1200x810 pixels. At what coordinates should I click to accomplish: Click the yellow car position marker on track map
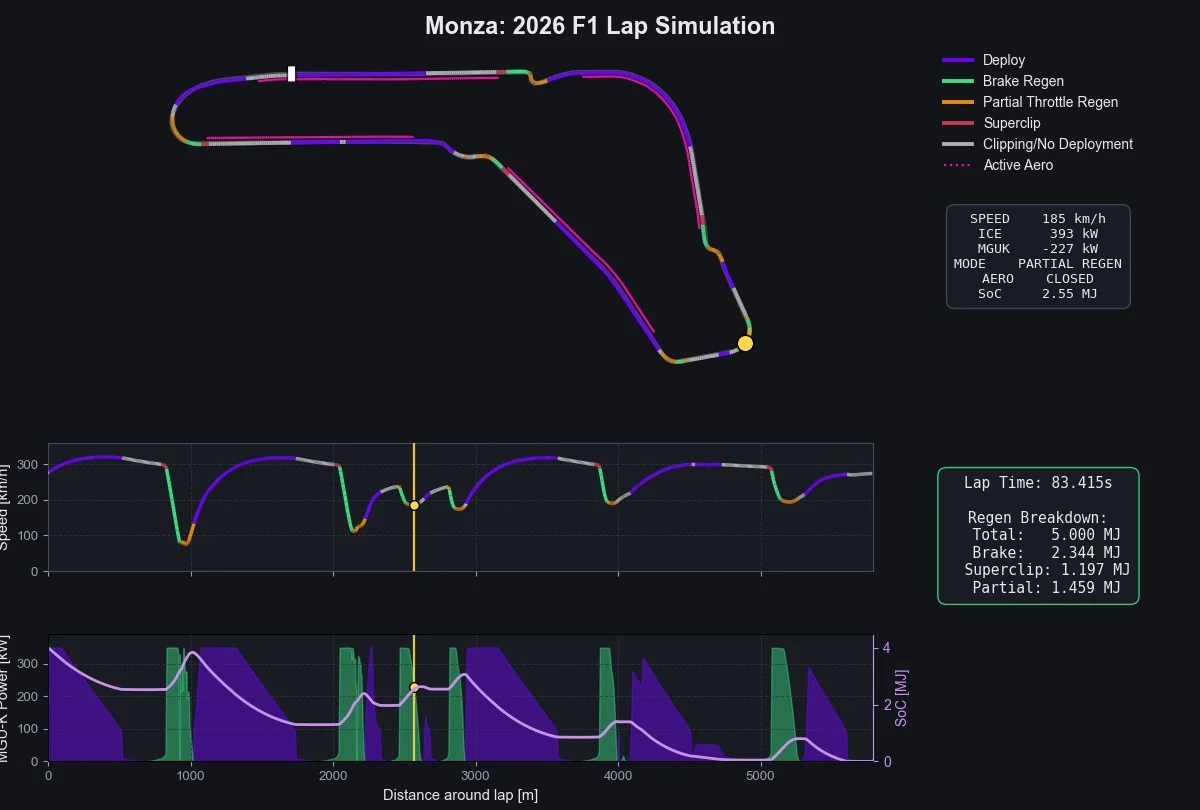(x=745, y=344)
